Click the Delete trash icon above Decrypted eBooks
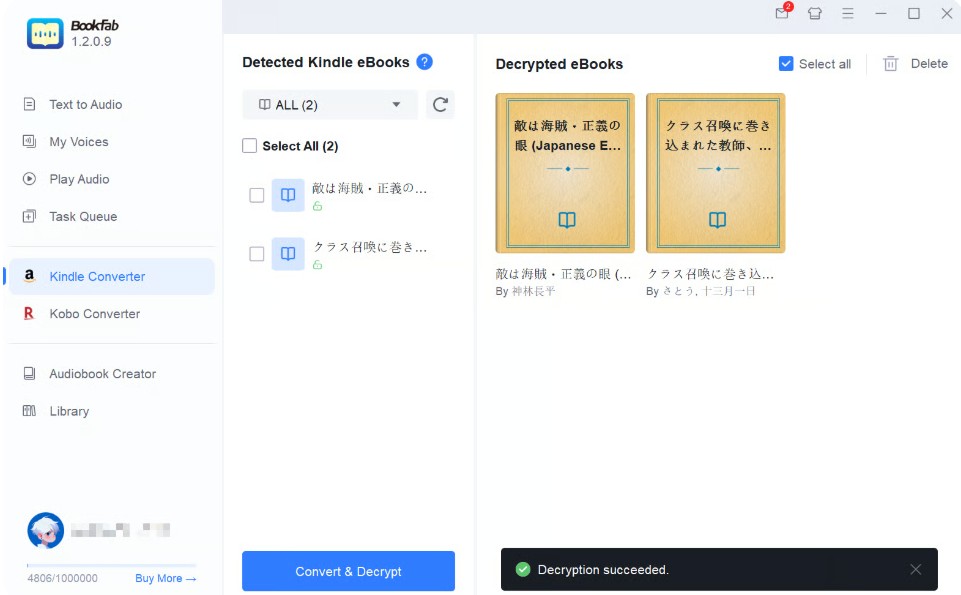Screen dimensions: 961x595 pos(890,63)
